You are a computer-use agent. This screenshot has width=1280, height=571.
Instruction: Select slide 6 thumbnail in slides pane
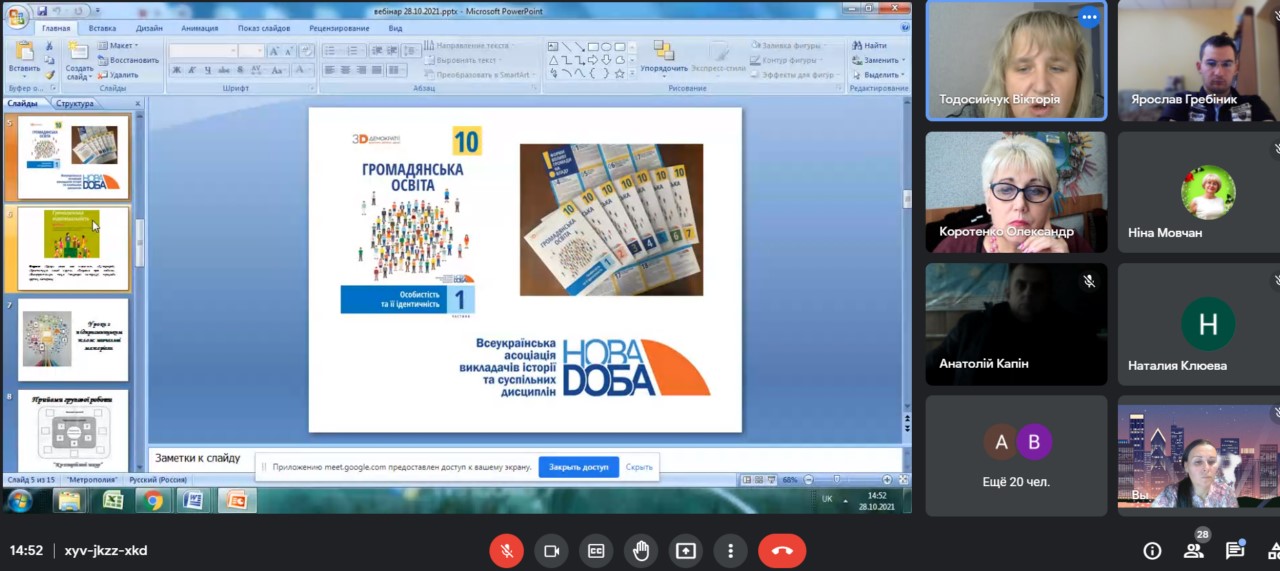tap(73, 247)
